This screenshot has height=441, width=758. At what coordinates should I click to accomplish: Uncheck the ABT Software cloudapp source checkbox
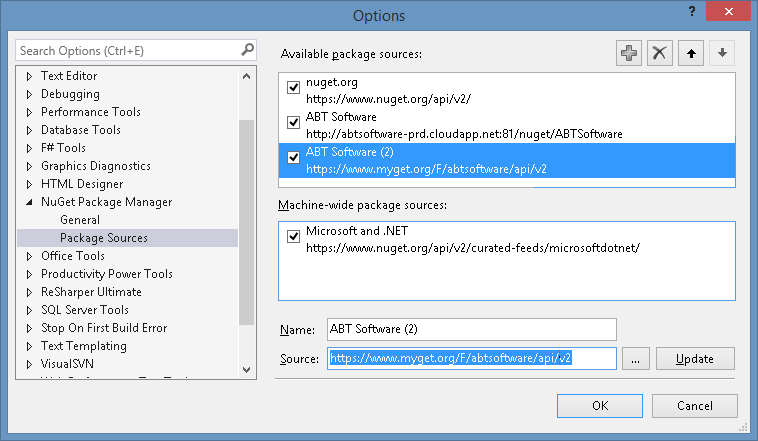click(293, 122)
